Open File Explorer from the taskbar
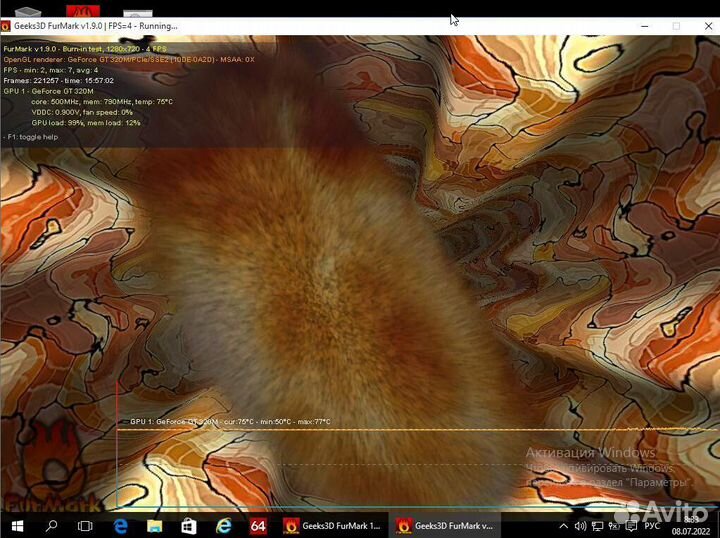 coord(155,525)
